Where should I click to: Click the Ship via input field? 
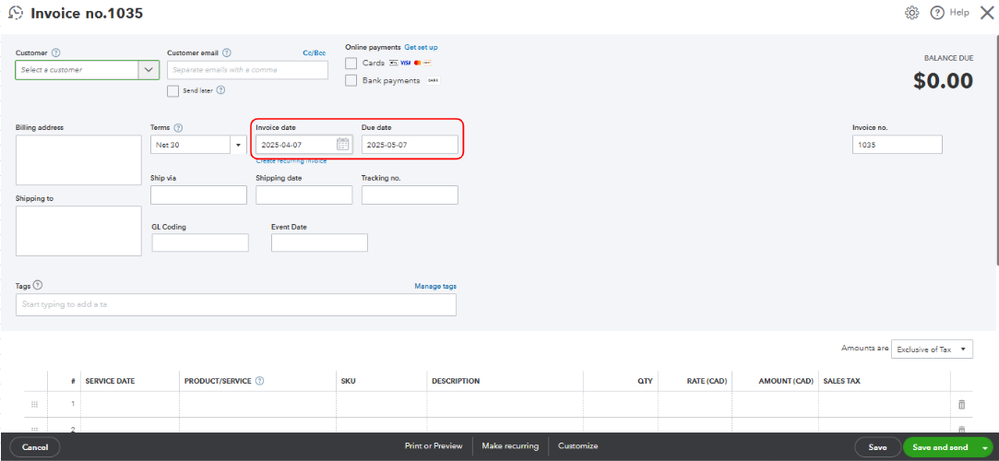(x=199, y=195)
